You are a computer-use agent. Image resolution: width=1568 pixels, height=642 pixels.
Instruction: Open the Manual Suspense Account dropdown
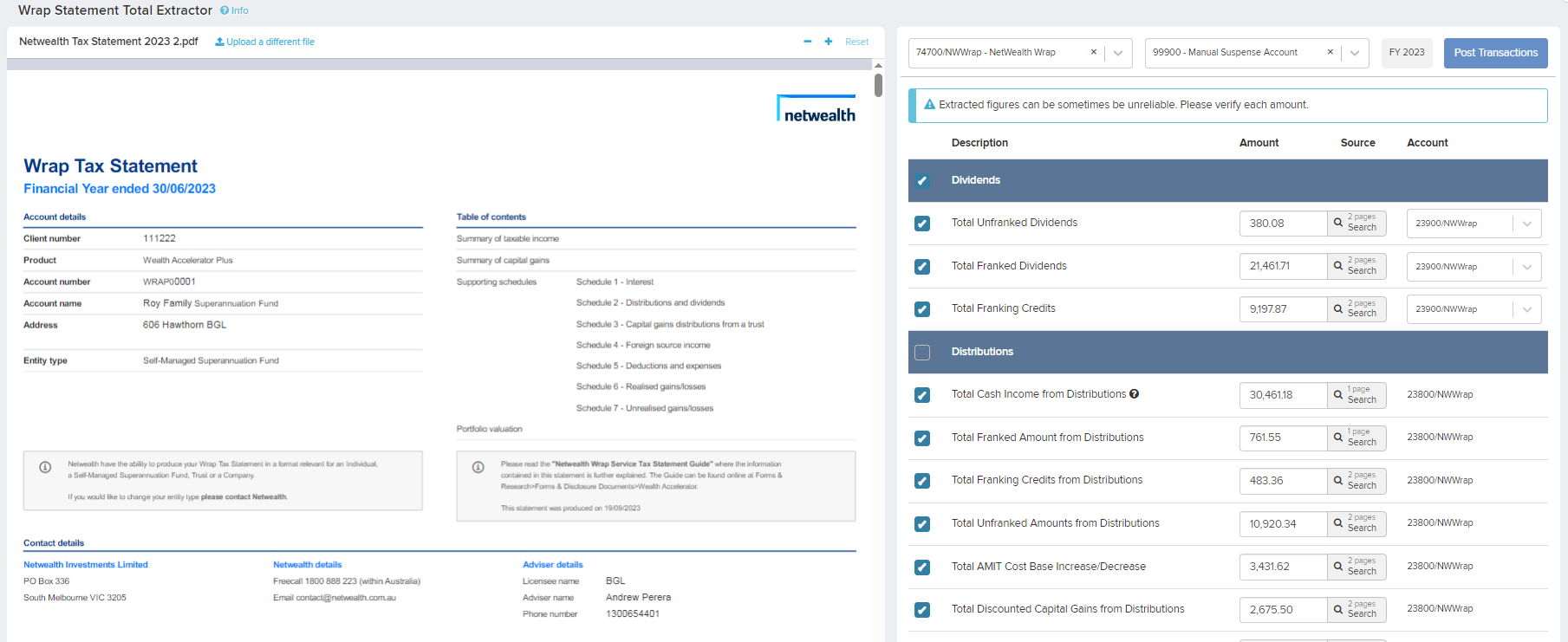point(1354,53)
